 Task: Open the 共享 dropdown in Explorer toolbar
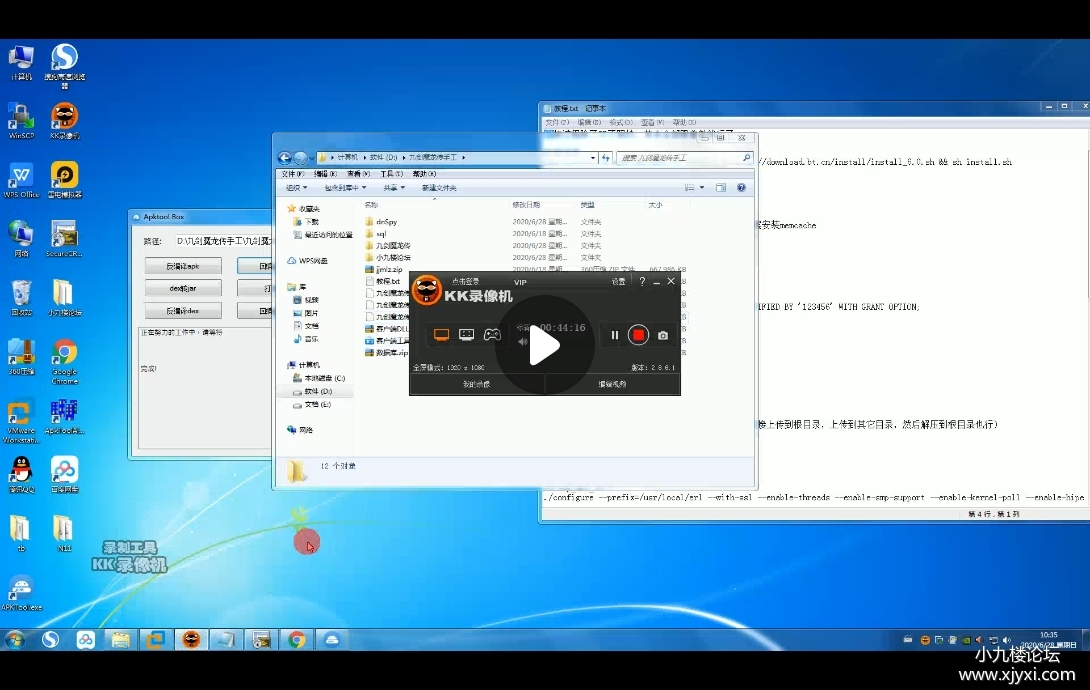394,187
